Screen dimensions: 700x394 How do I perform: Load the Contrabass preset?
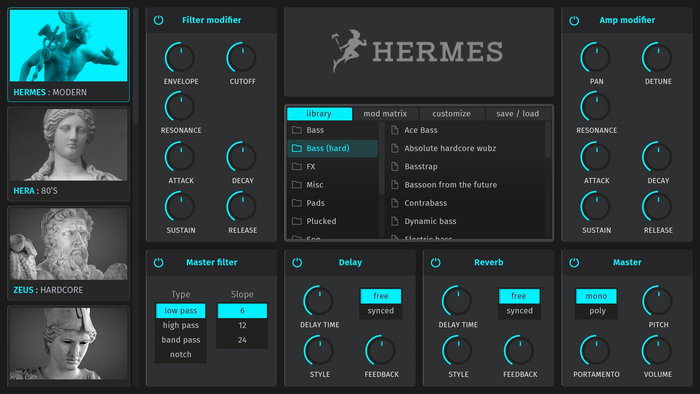(466, 203)
